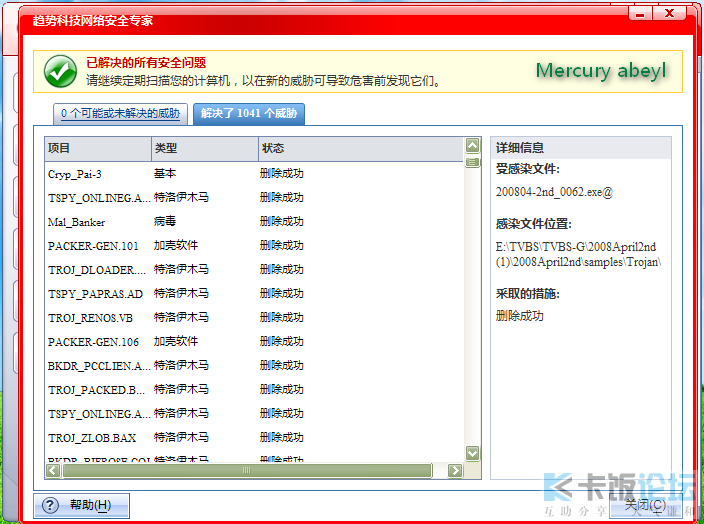Select the TSPY_PAPRAS.AD row
This screenshot has width=704, height=524.
point(254,294)
